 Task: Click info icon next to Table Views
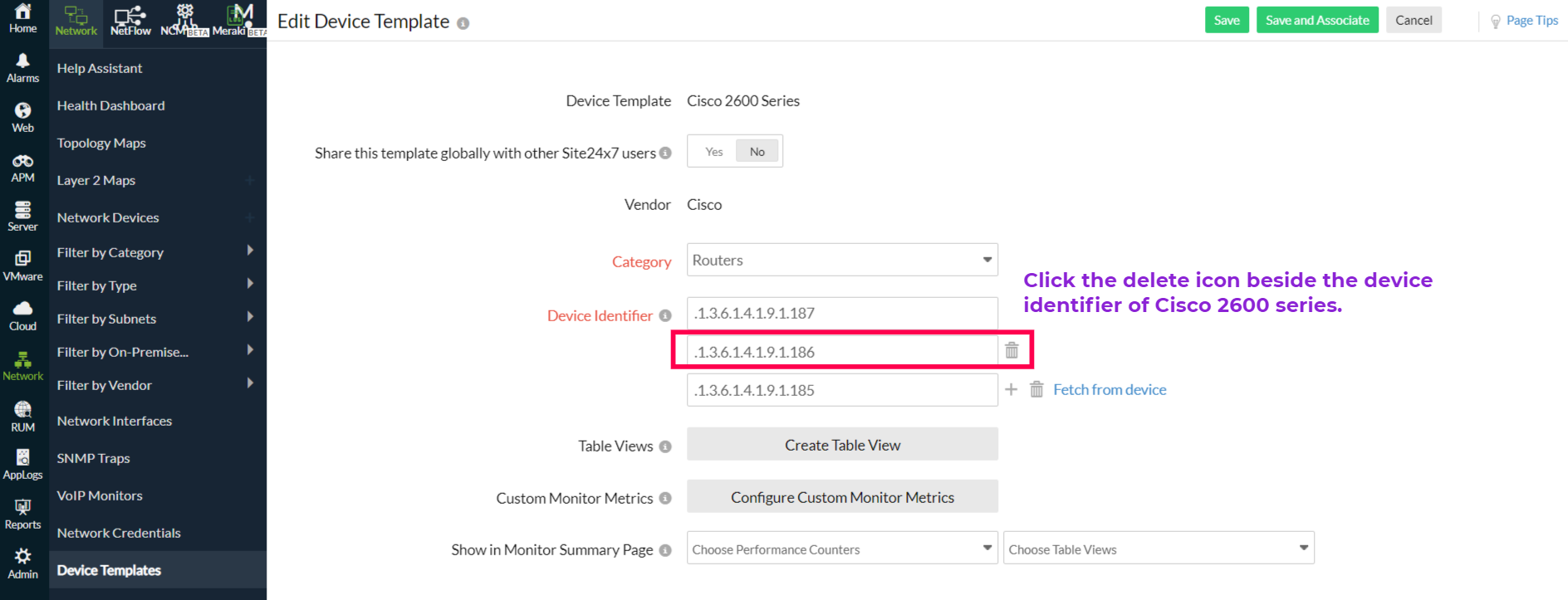(x=665, y=446)
